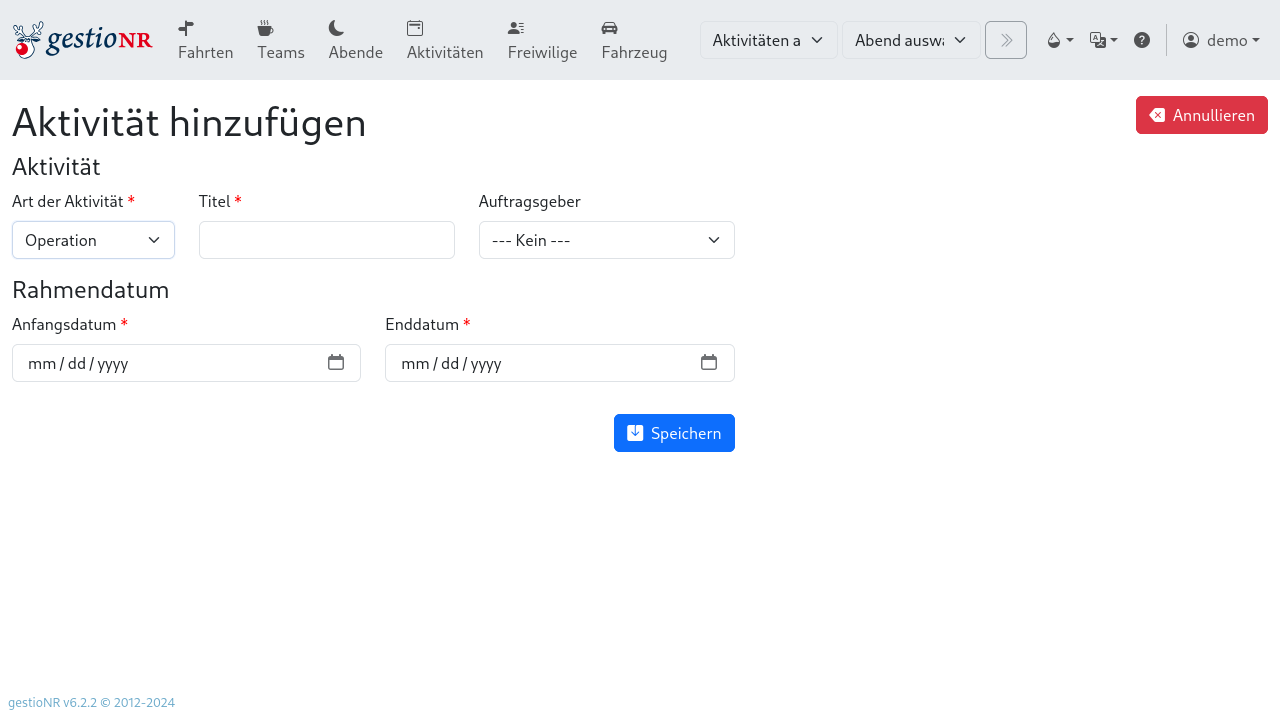Click the Fahrzeug car icon
Image resolution: width=1280 pixels, height=720 pixels.
tap(607, 28)
